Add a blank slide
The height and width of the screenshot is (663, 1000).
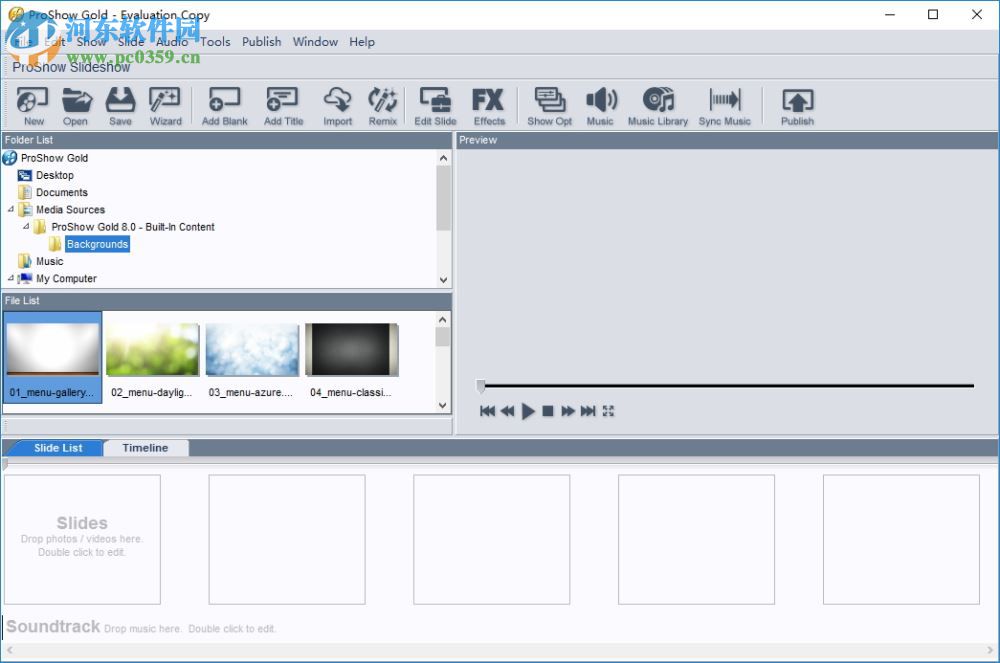click(x=224, y=105)
